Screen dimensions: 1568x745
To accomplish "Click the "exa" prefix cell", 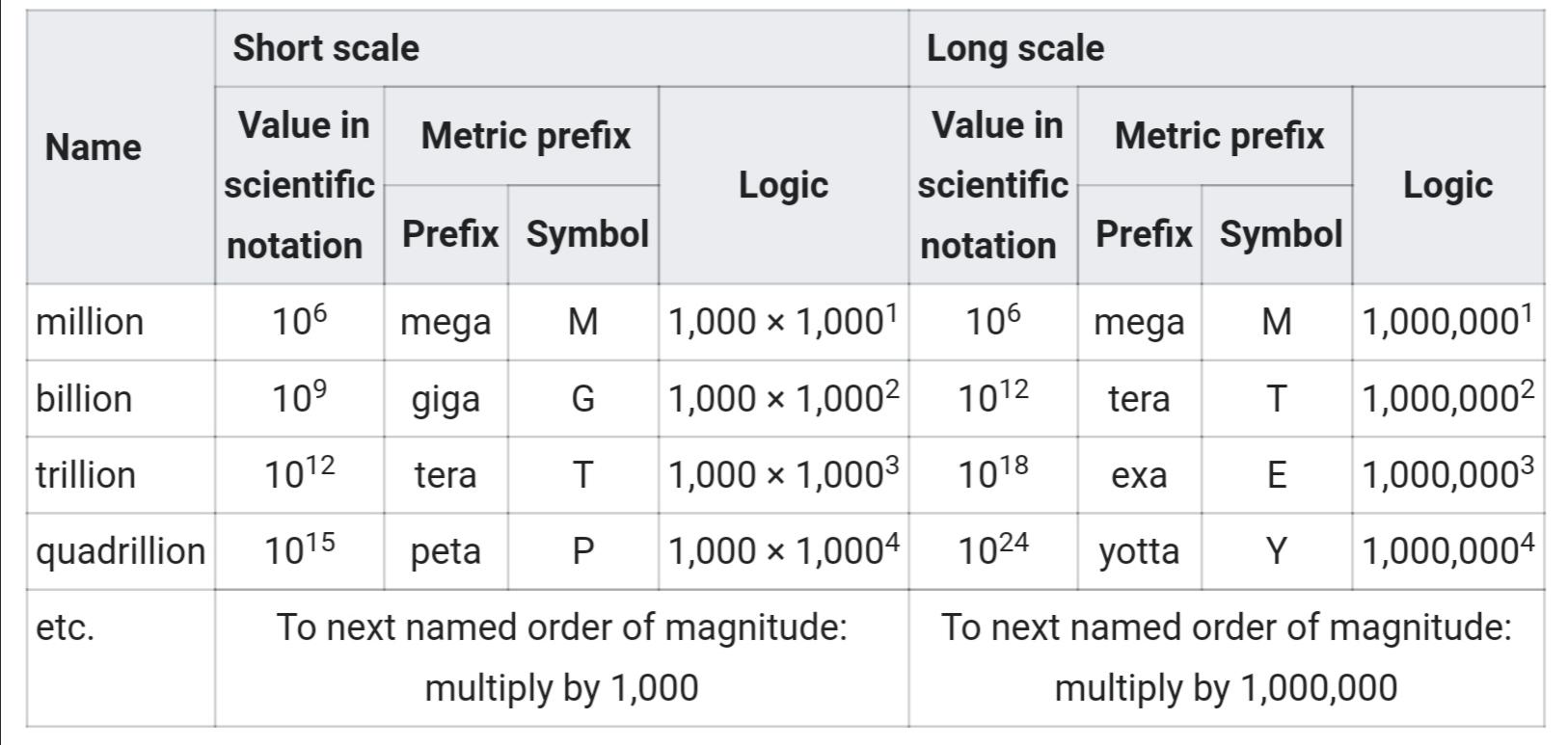I will point(1139,475).
